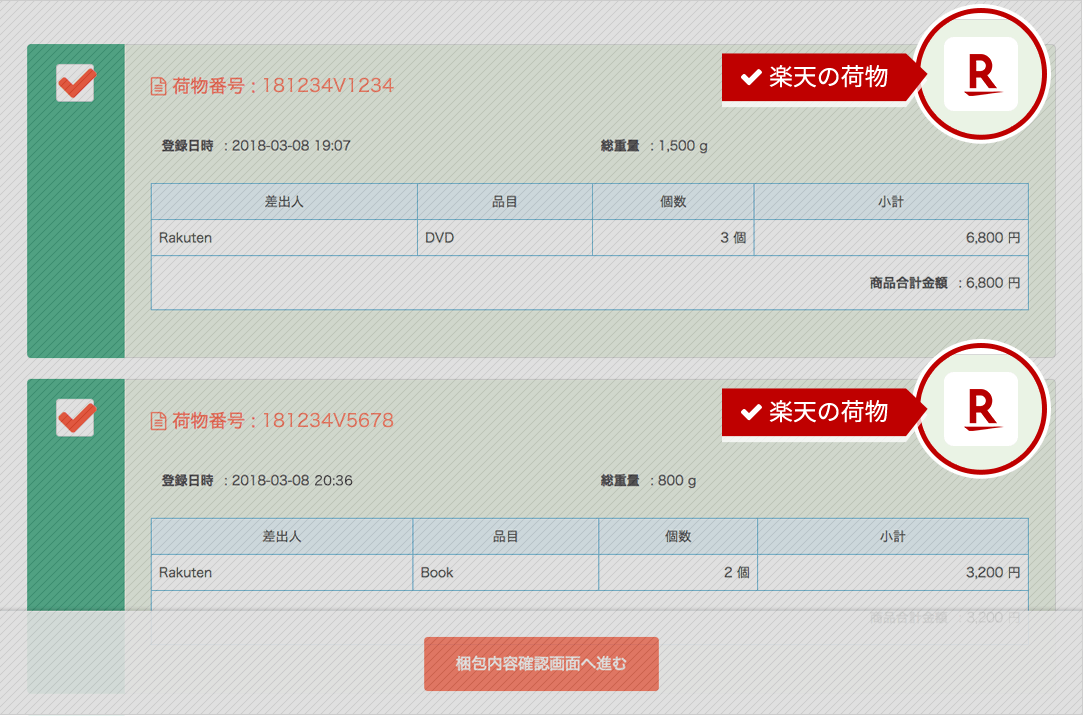This screenshot has height=716, width=1083.
Task: Click the 楽天の荷物 badge on package 181234V5678
Action: 822,412
